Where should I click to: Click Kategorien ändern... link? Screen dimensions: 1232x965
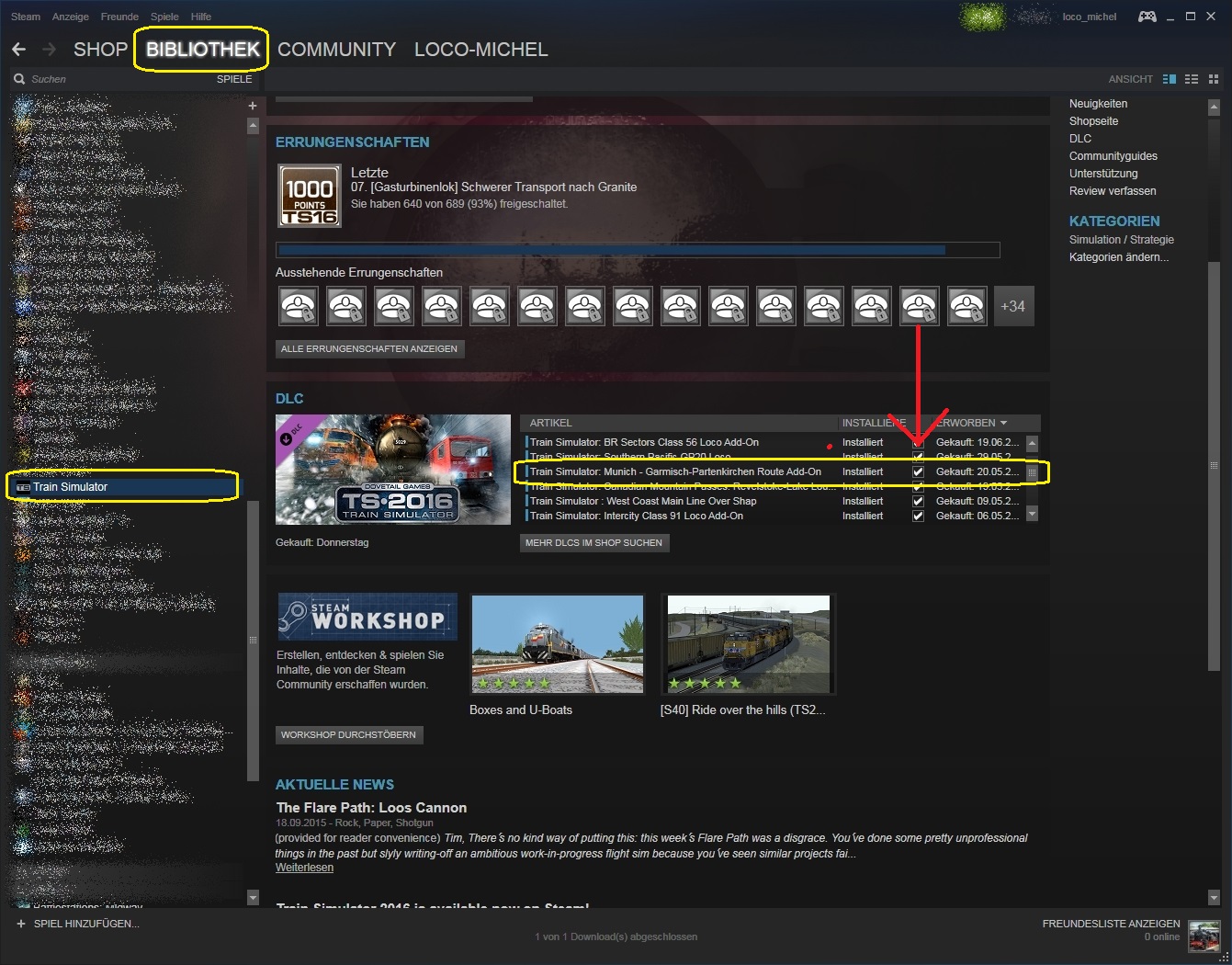click(x=1119, y=257)
